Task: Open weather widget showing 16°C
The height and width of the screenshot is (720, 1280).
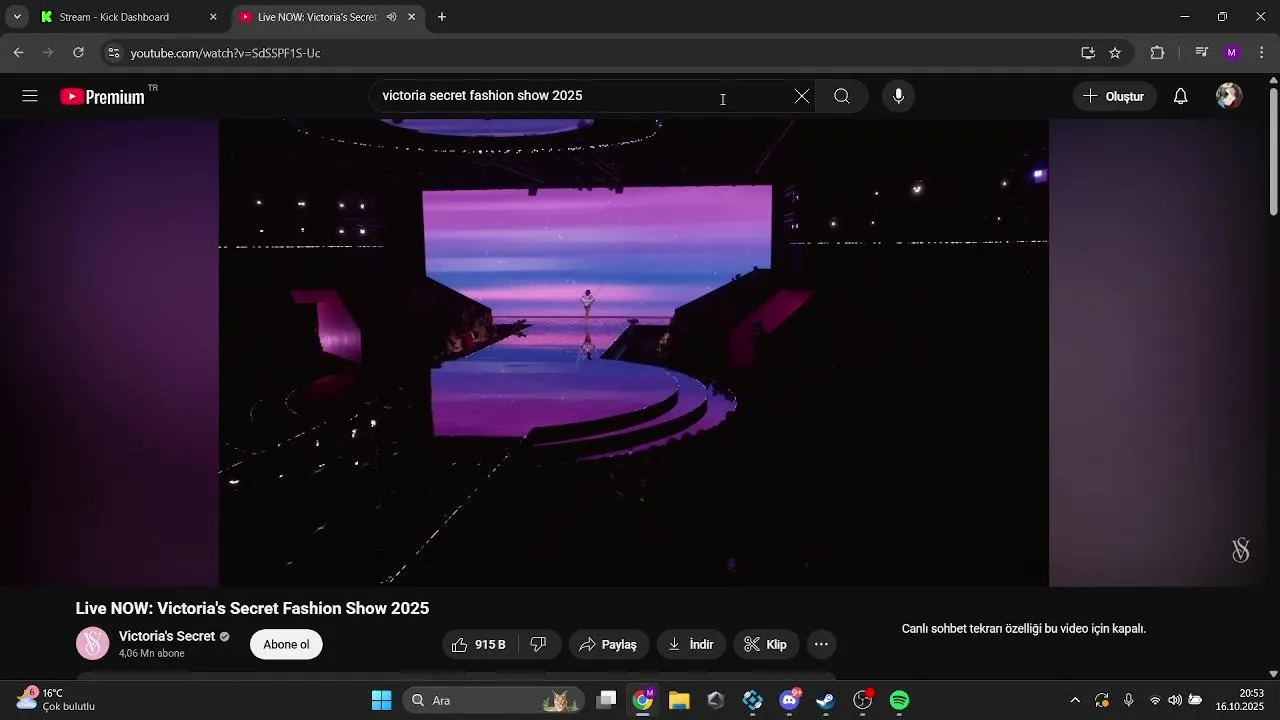Action: [x=56, y=700]
